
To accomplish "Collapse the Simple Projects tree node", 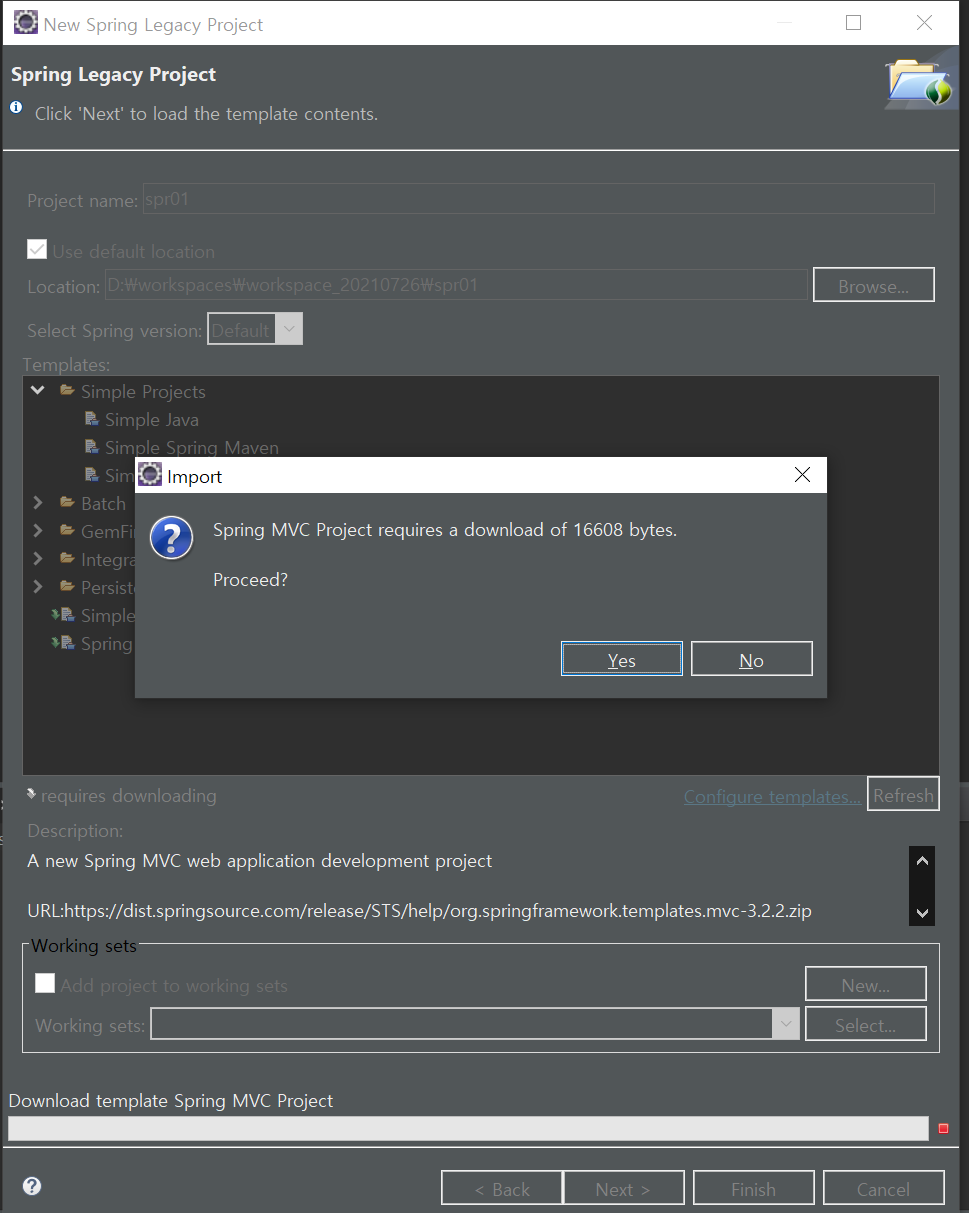I will point(38,390).
